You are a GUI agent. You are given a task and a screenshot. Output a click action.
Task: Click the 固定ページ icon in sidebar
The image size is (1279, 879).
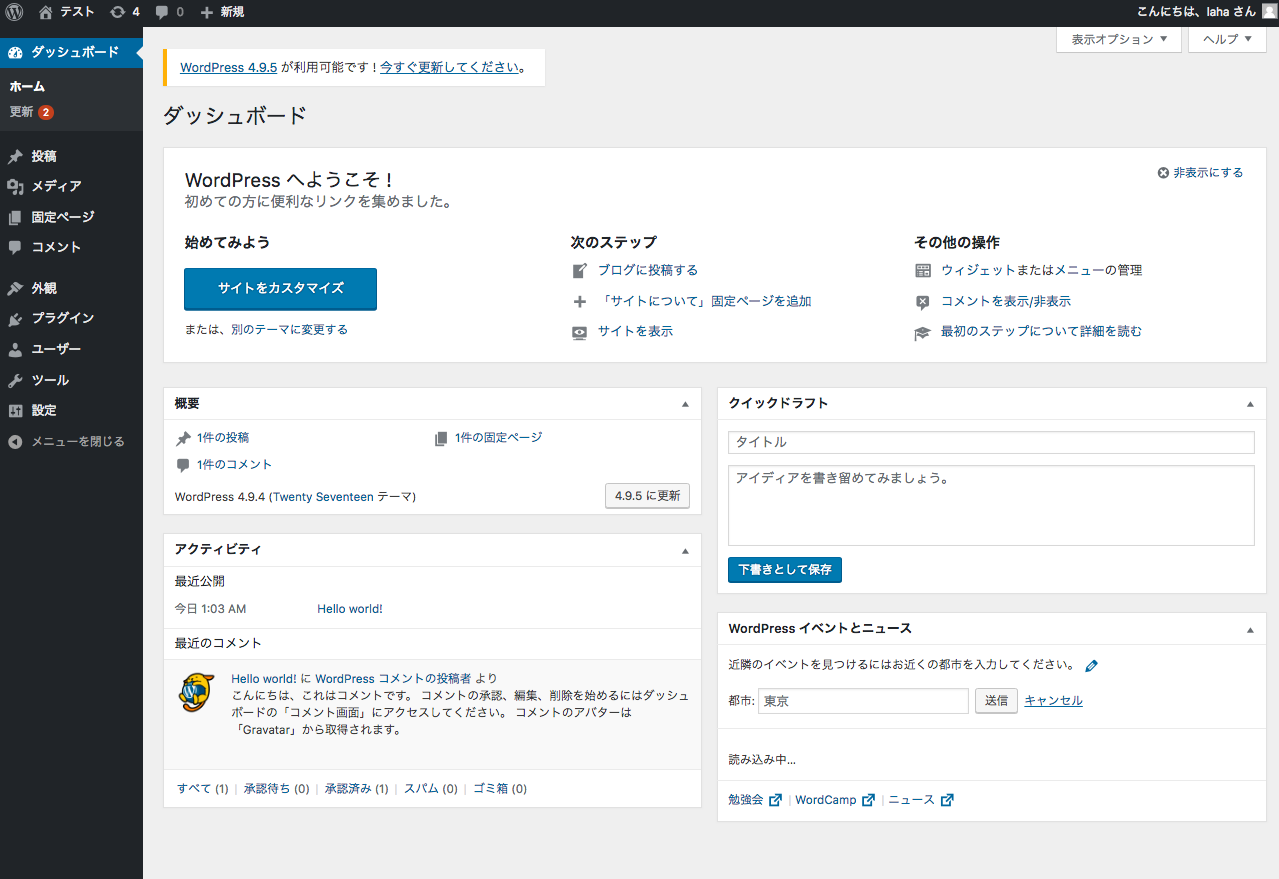pos(15,217)
